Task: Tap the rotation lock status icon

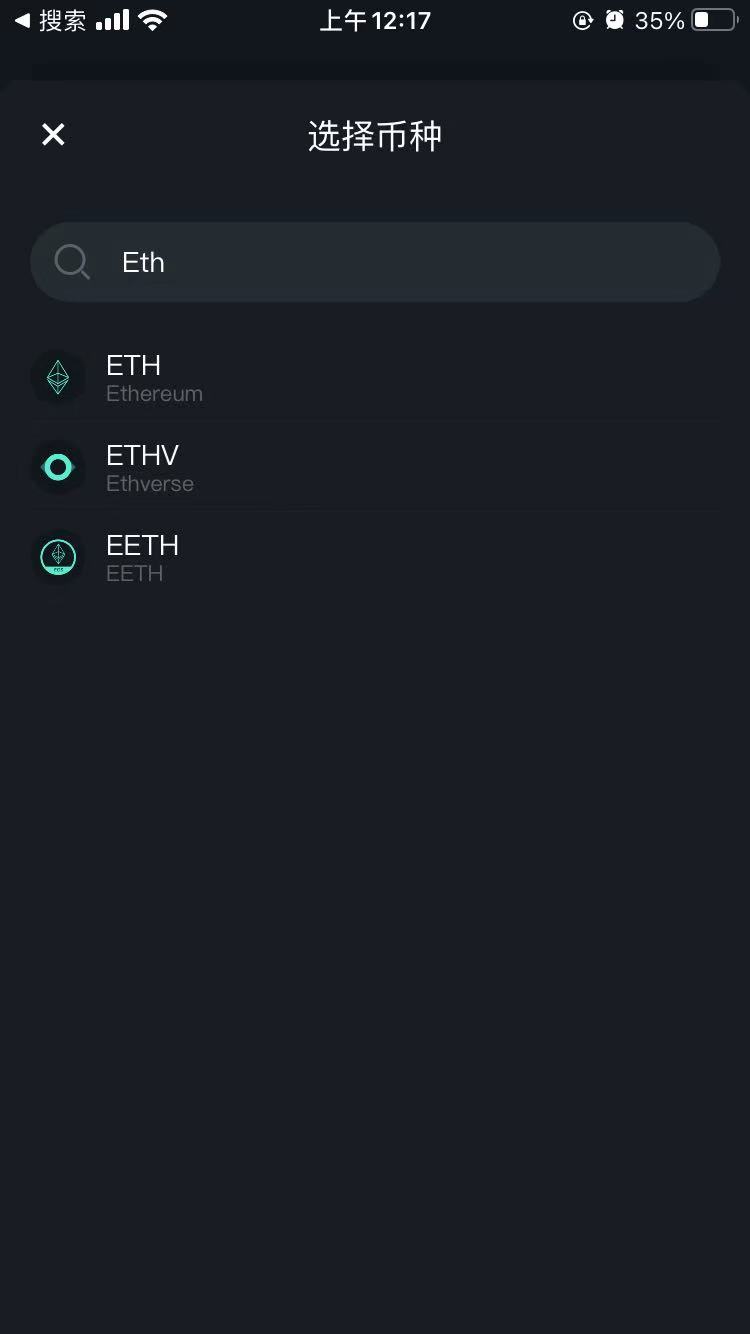Action: 583,20
